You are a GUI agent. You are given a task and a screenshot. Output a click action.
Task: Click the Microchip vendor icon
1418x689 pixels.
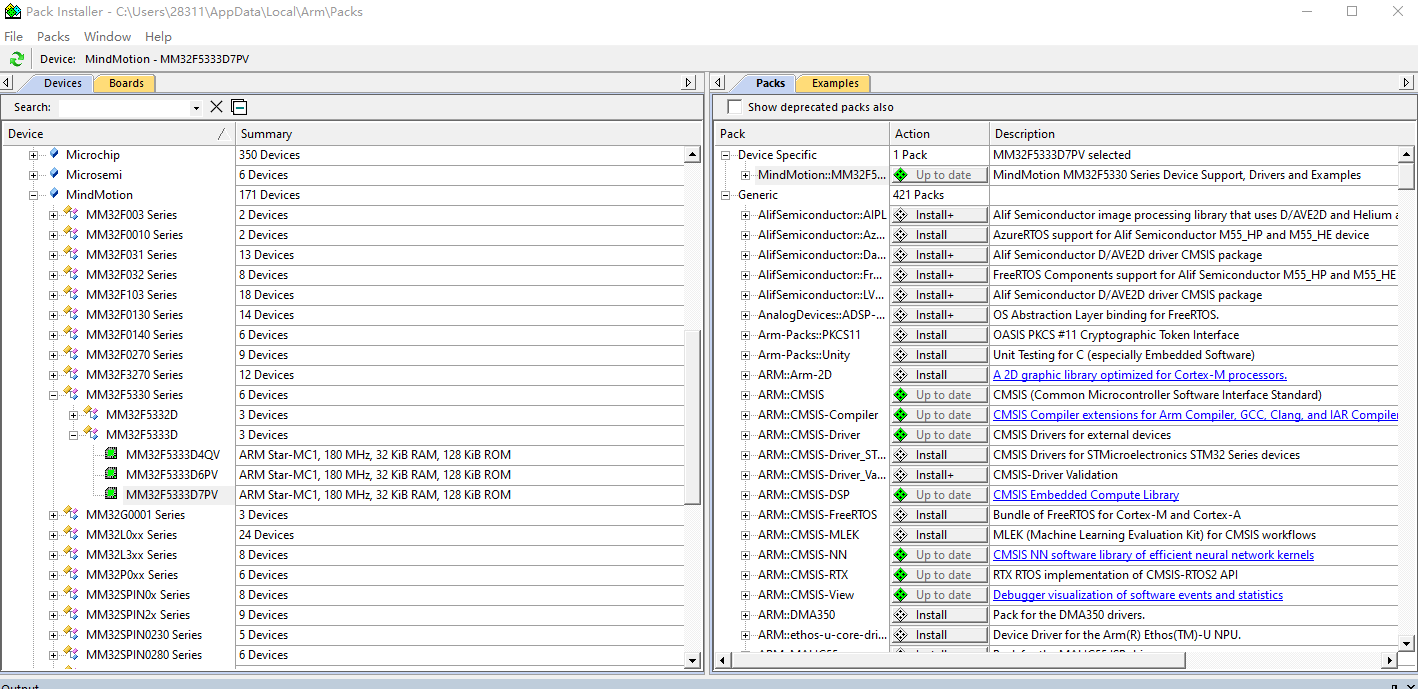(x=53, y=154)
